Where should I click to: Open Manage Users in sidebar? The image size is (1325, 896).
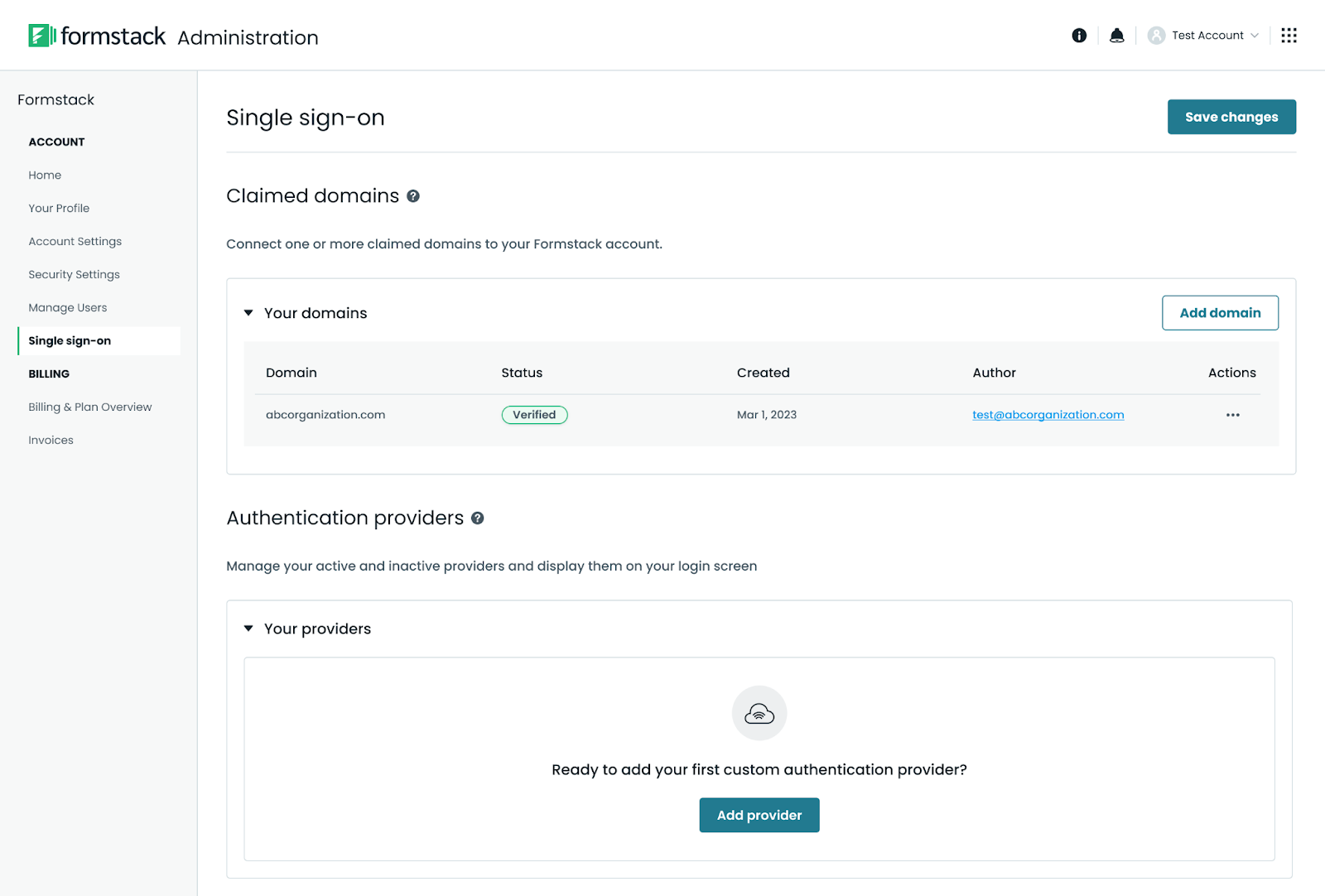(x=68, y=308)
